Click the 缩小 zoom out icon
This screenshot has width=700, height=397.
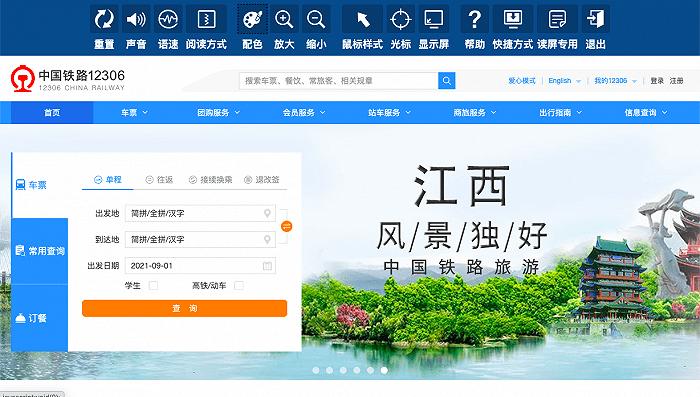[x=316, y=19]
